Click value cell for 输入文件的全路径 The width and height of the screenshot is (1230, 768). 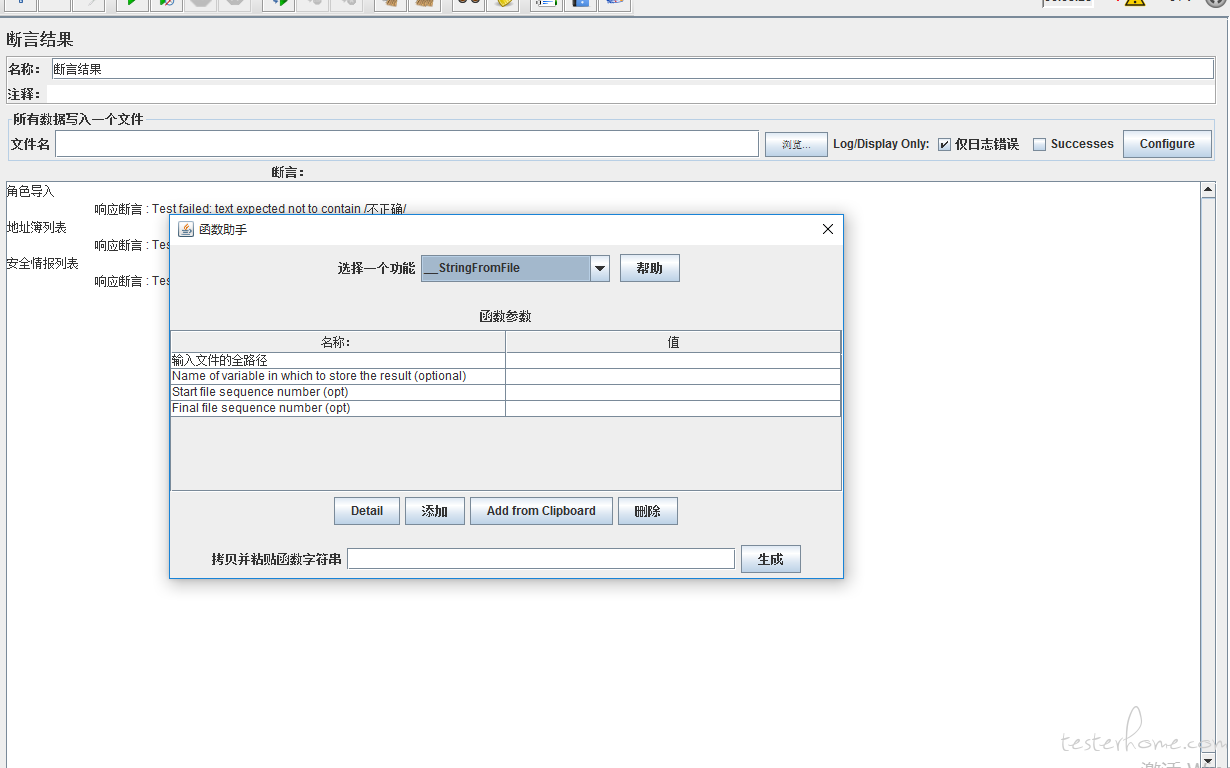[x=673, y=360]
